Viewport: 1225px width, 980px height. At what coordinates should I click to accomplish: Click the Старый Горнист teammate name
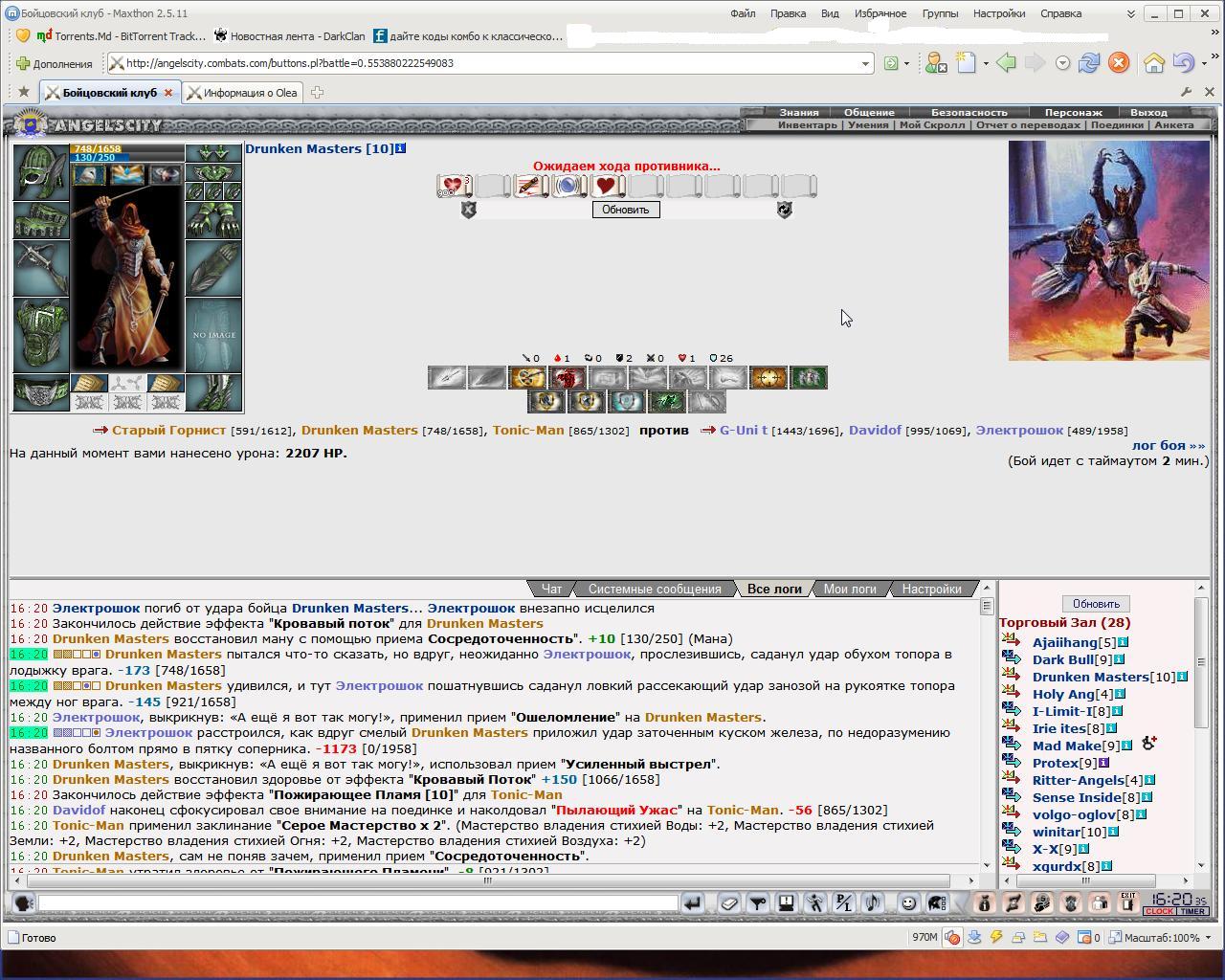(x=168, y=431)
